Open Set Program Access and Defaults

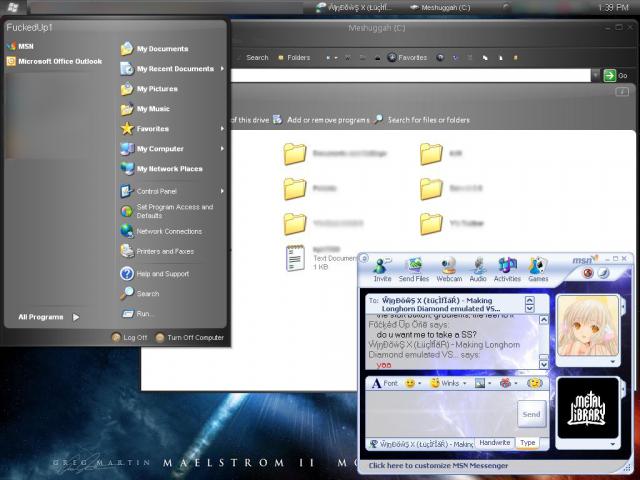point(167,211)
